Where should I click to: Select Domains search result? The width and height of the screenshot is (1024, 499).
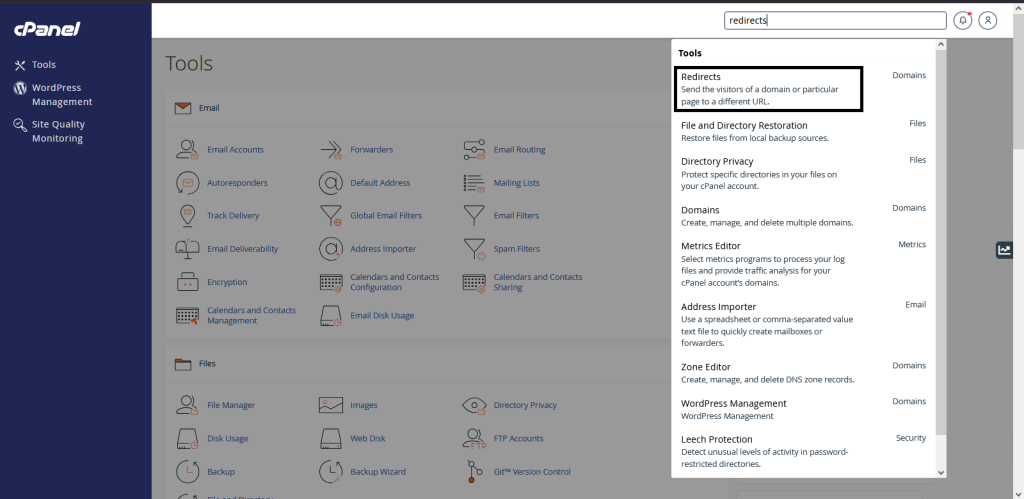point(803,216)
